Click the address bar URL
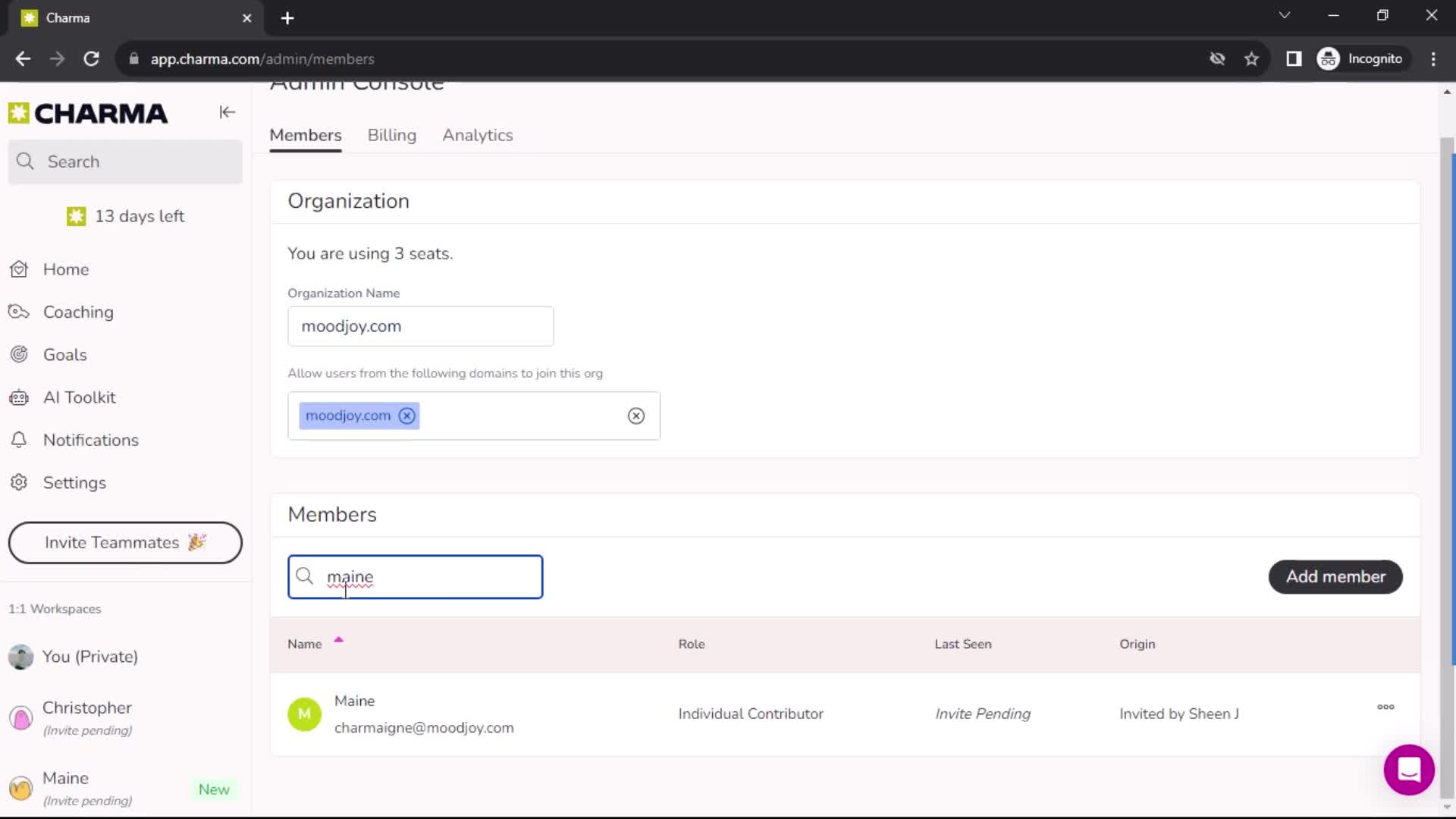The height and width of the screenshot is (819, 1456). pos(262,58)
